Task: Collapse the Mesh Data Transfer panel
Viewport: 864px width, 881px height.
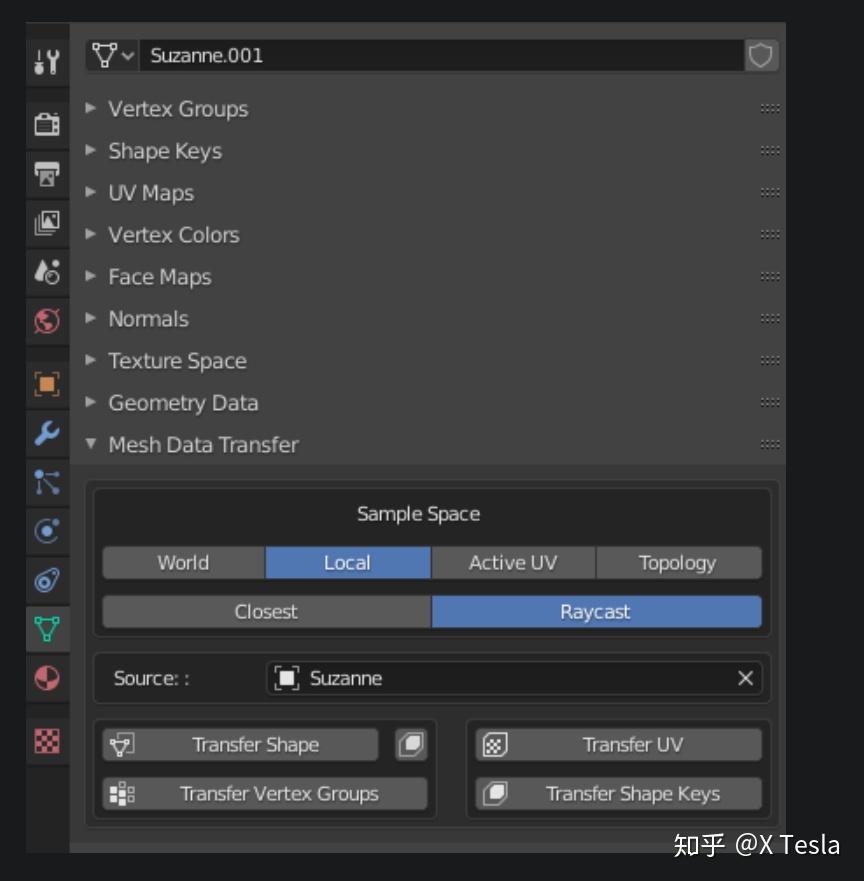Action: pyautogui.click(x=203, y=444)
